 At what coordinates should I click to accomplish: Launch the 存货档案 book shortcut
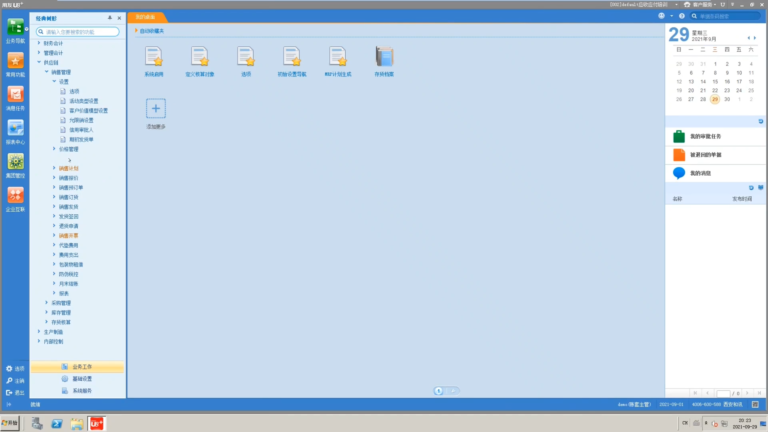coord(384,61)
